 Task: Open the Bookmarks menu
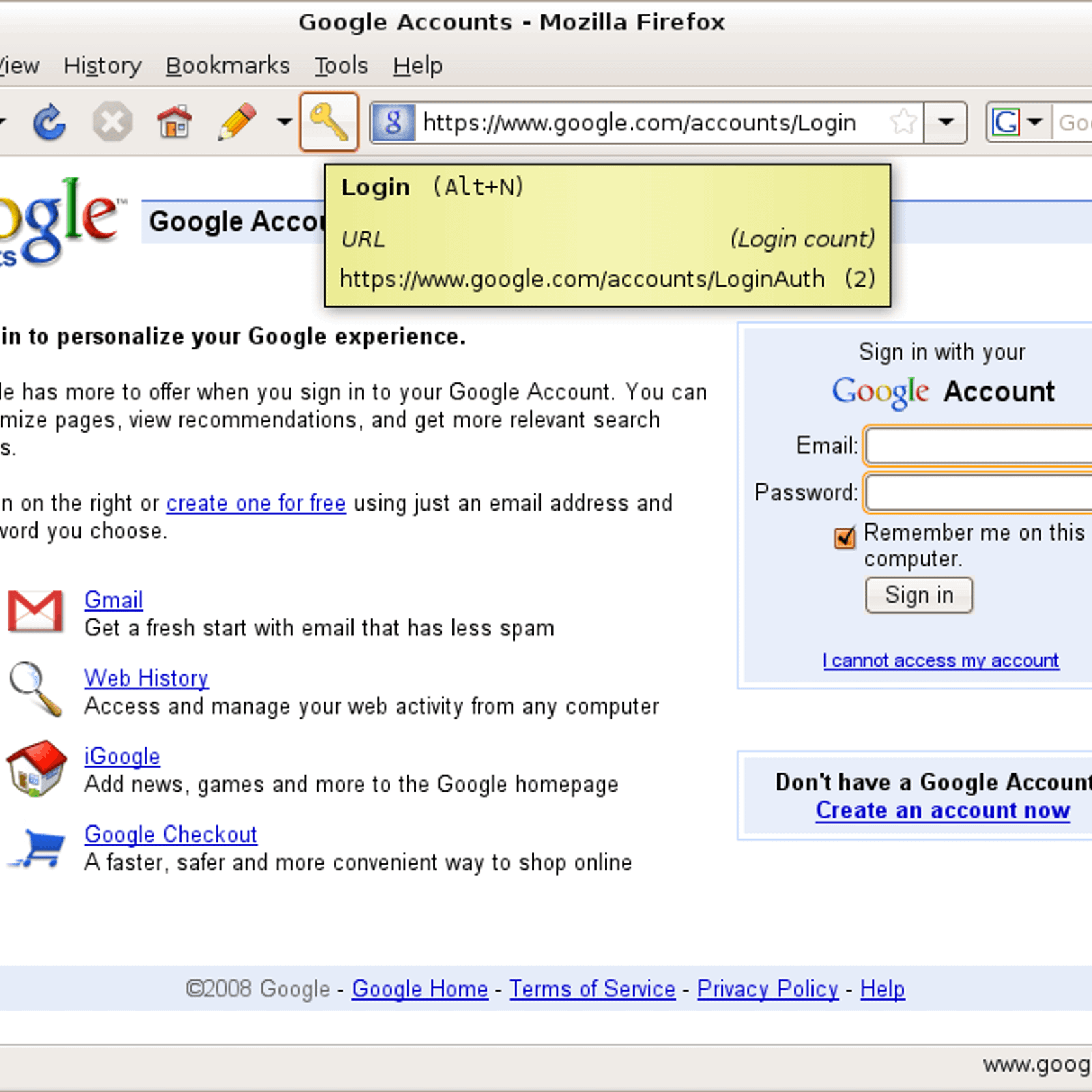click(x=228, y=66)
